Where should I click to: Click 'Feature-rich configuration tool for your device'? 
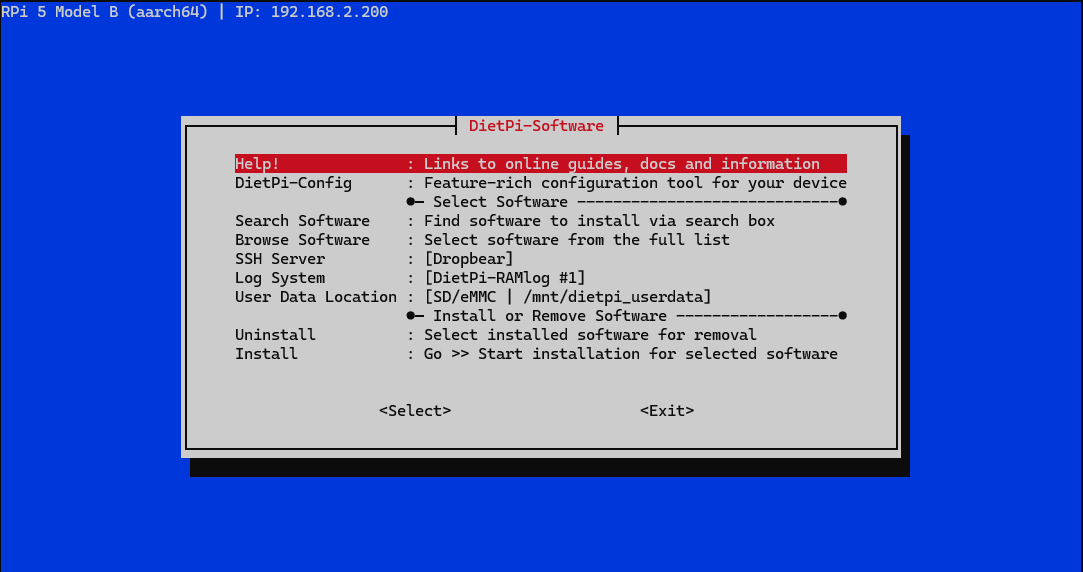click(x=635, y=183)
